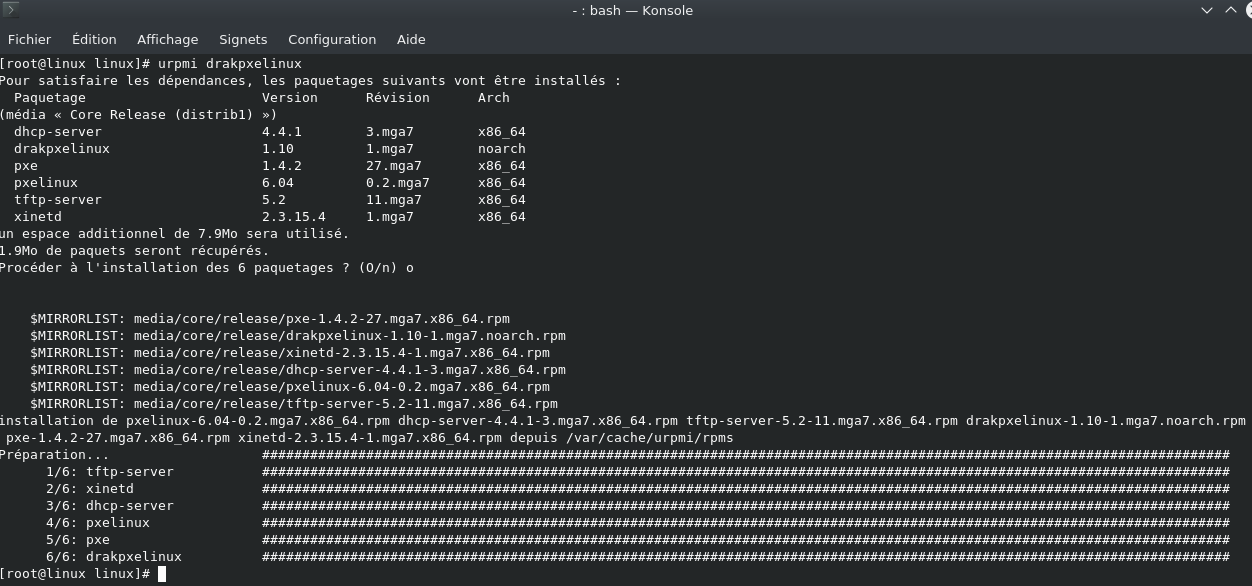Screen dimensions: 1252x586
Task: Open the Affichage menu
Action: (167, 39)
